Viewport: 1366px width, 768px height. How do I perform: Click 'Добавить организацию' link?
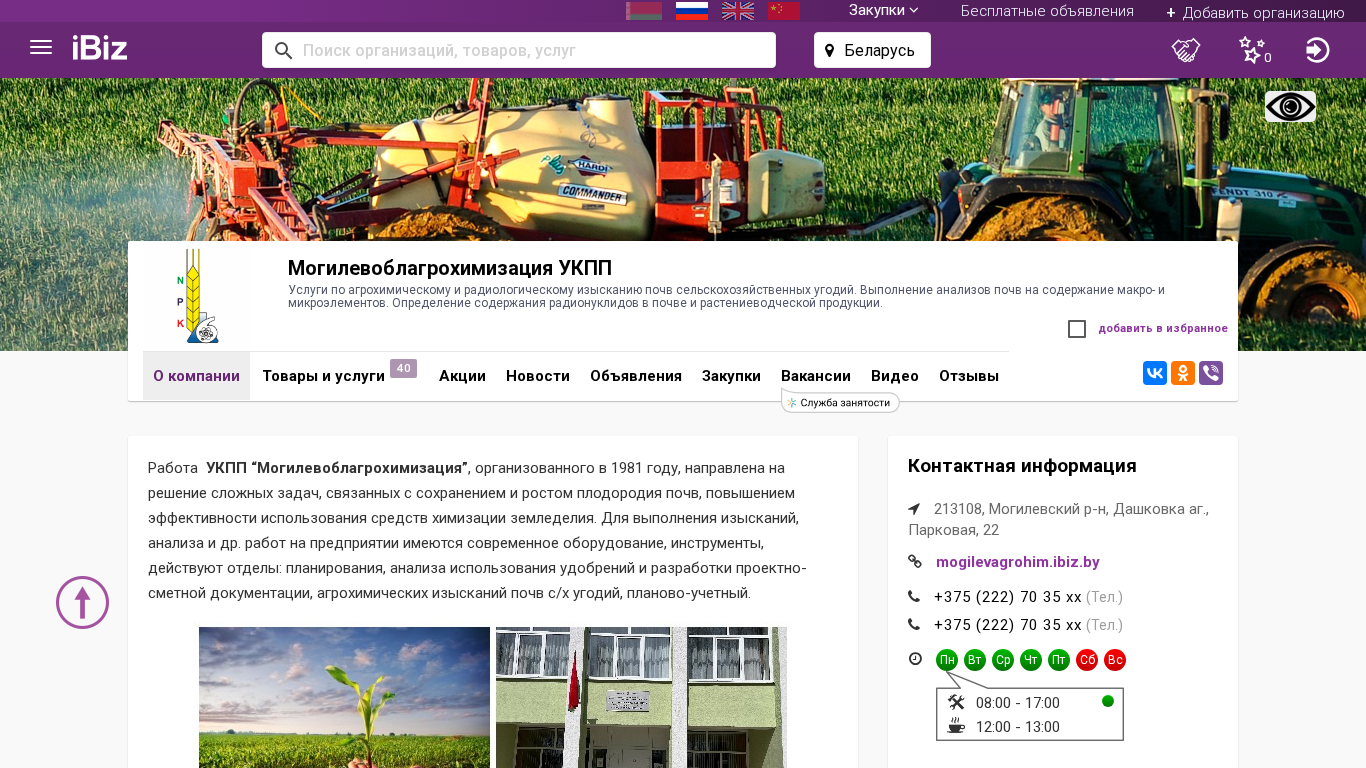click(1255, 12)
